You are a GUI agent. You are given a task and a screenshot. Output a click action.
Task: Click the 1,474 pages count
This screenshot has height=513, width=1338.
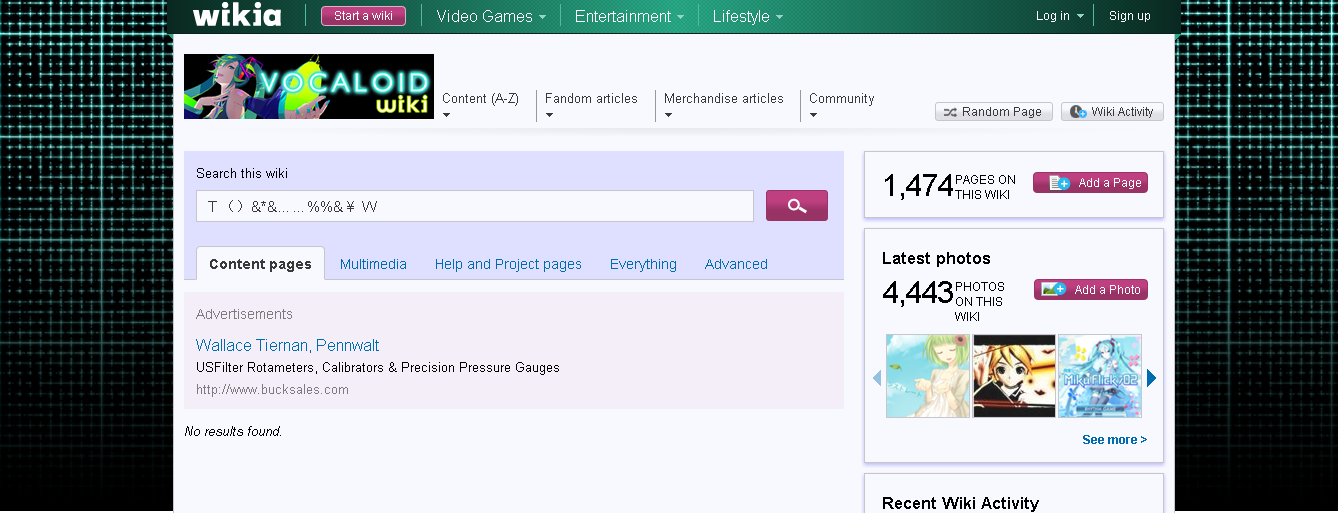[x=917, y=186]
